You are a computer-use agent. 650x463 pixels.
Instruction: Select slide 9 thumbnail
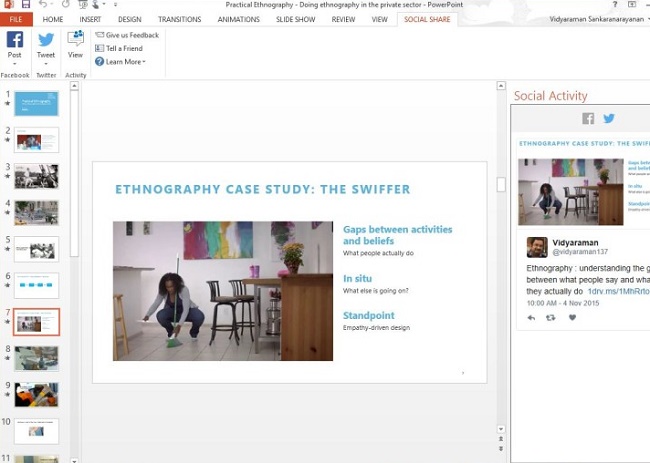36,395
